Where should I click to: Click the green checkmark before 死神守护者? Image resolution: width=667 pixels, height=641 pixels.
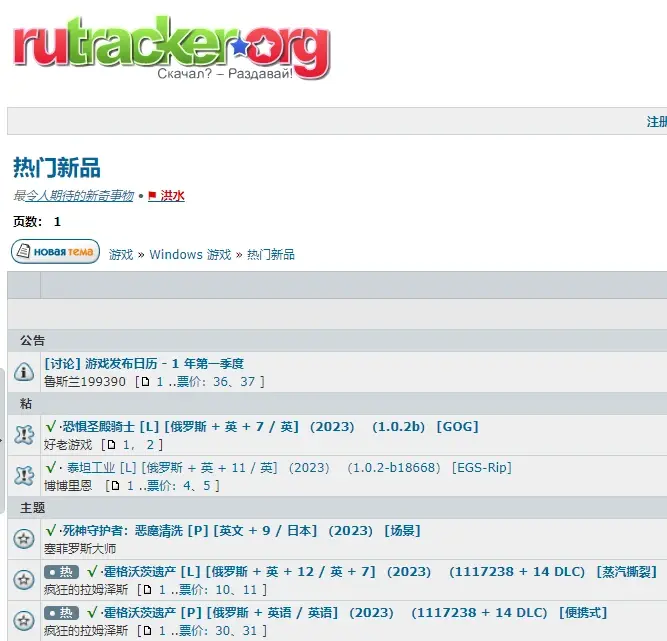(x=51, y=530)
